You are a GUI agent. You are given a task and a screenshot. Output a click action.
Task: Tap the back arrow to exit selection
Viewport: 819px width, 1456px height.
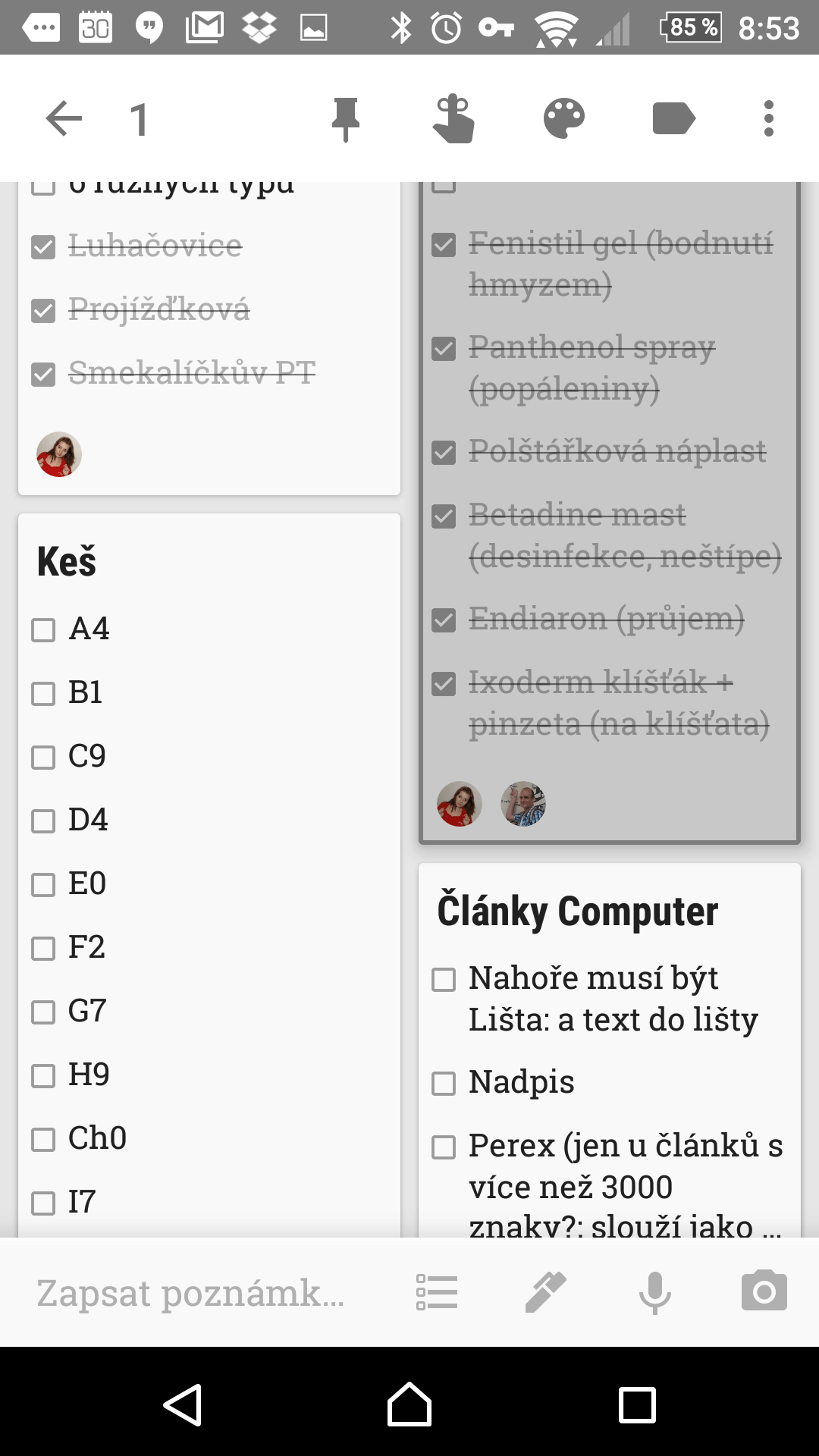(x=64, y=118)
